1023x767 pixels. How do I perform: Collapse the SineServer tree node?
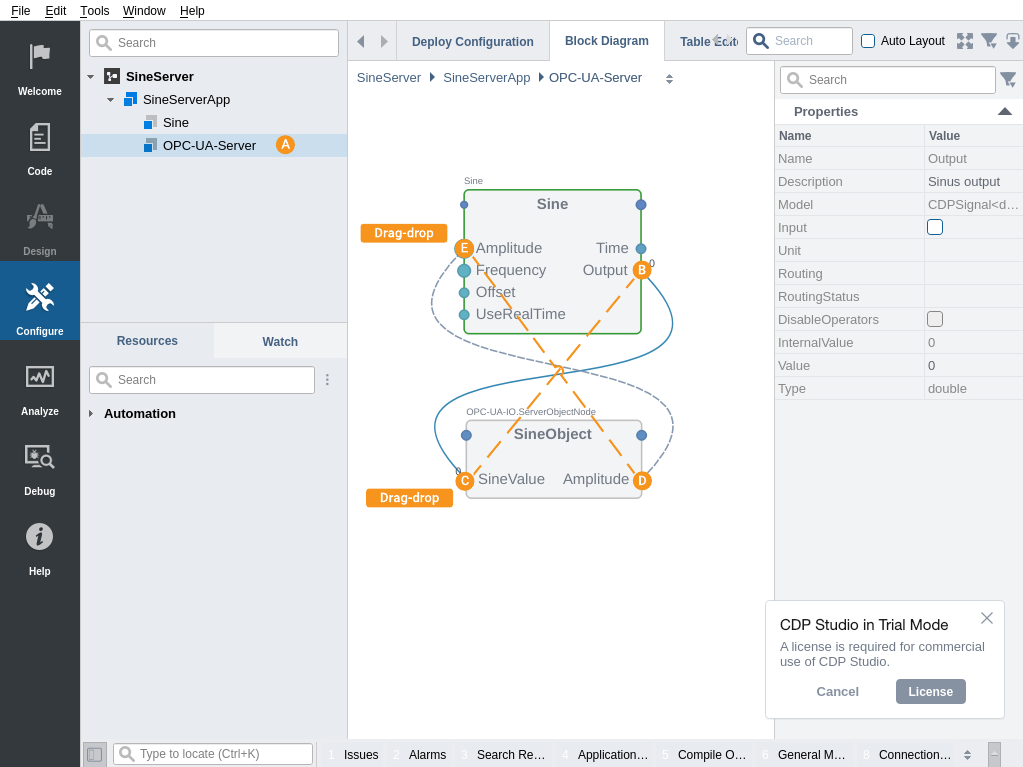[90, 77]
